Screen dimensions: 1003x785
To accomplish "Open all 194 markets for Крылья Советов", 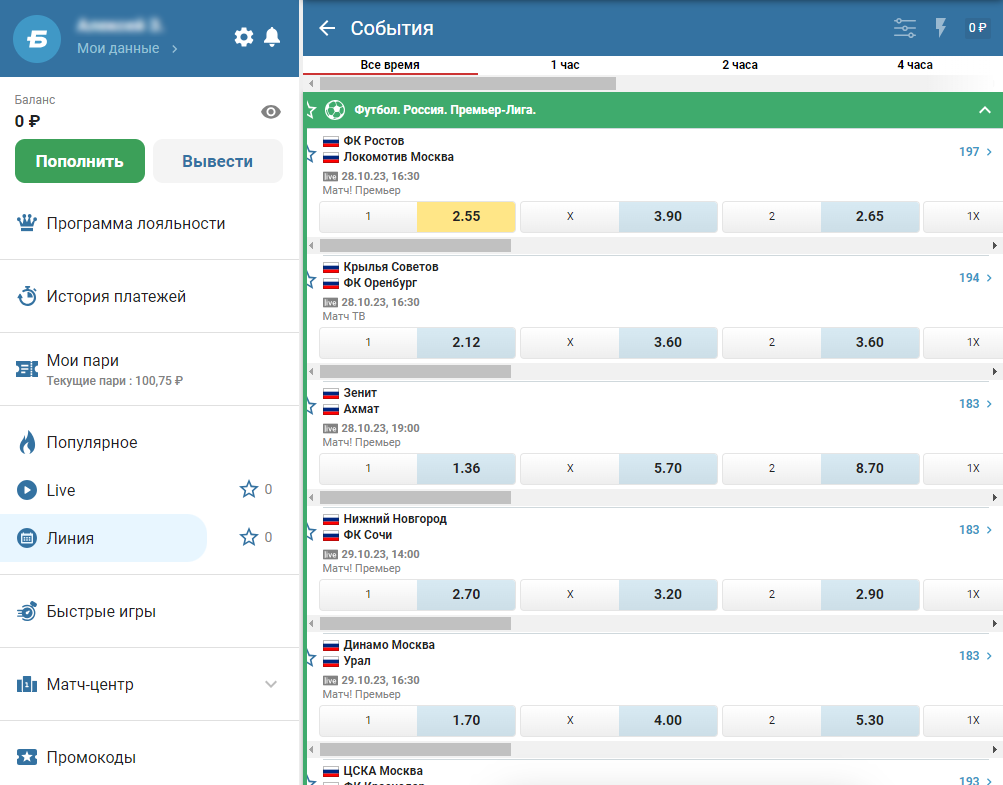I will click(975, 278).
